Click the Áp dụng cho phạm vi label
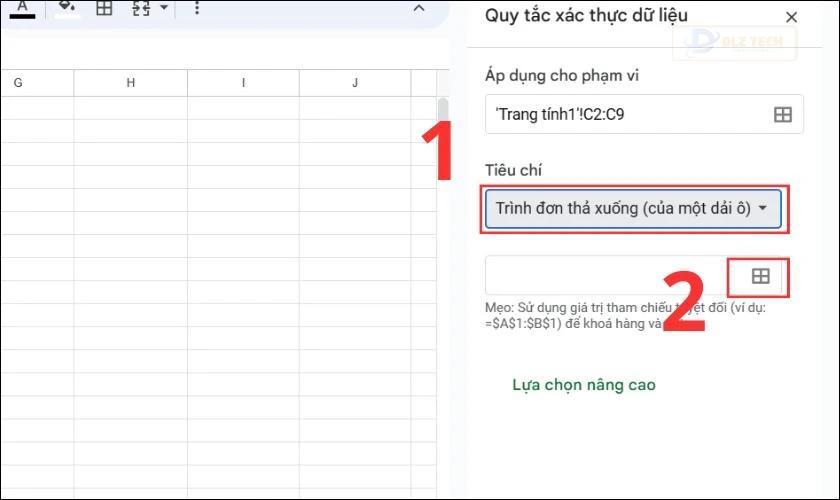This screenshot has width=840, height=500. 561,76
